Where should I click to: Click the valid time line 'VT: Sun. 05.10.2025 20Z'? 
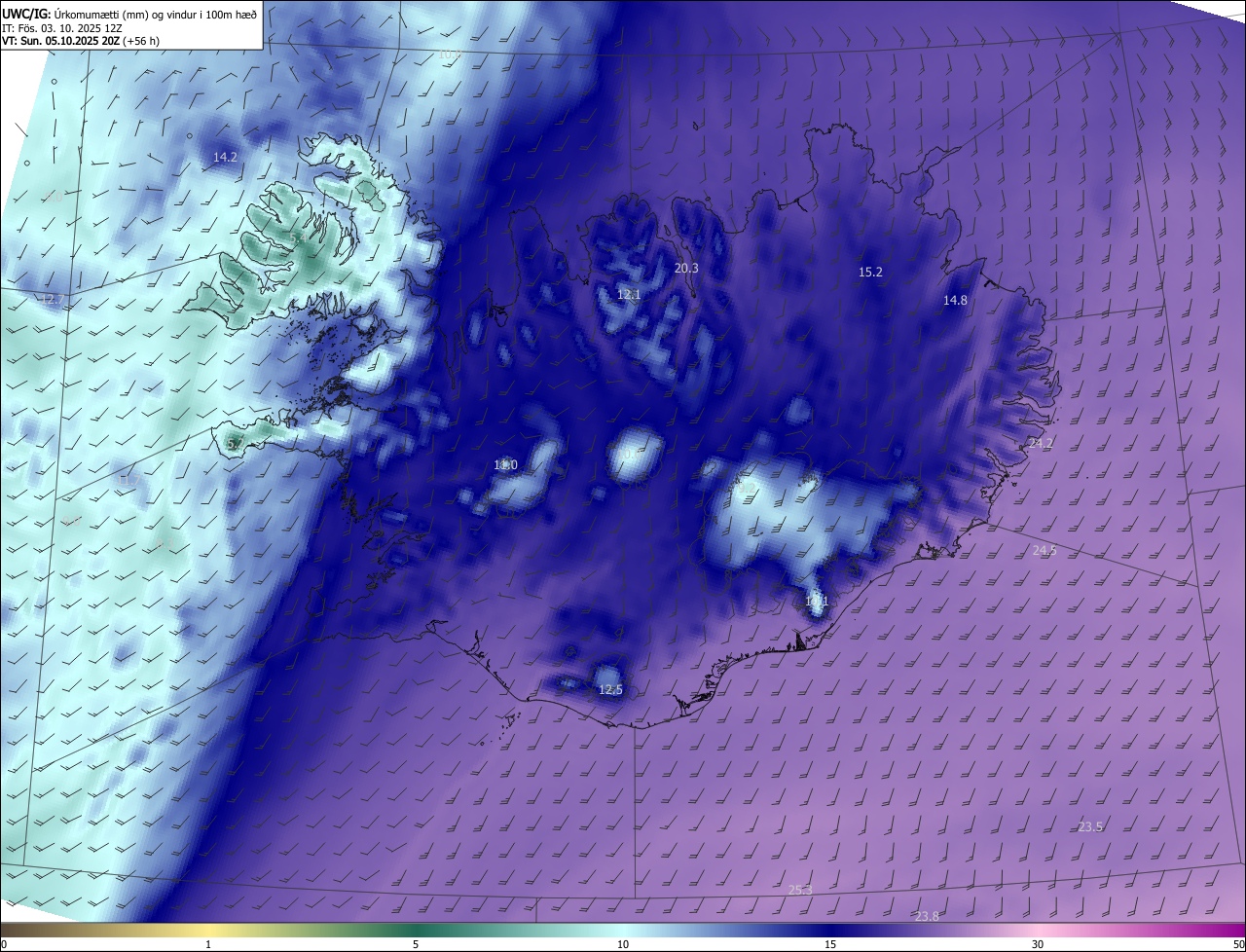tap(61, 41)
